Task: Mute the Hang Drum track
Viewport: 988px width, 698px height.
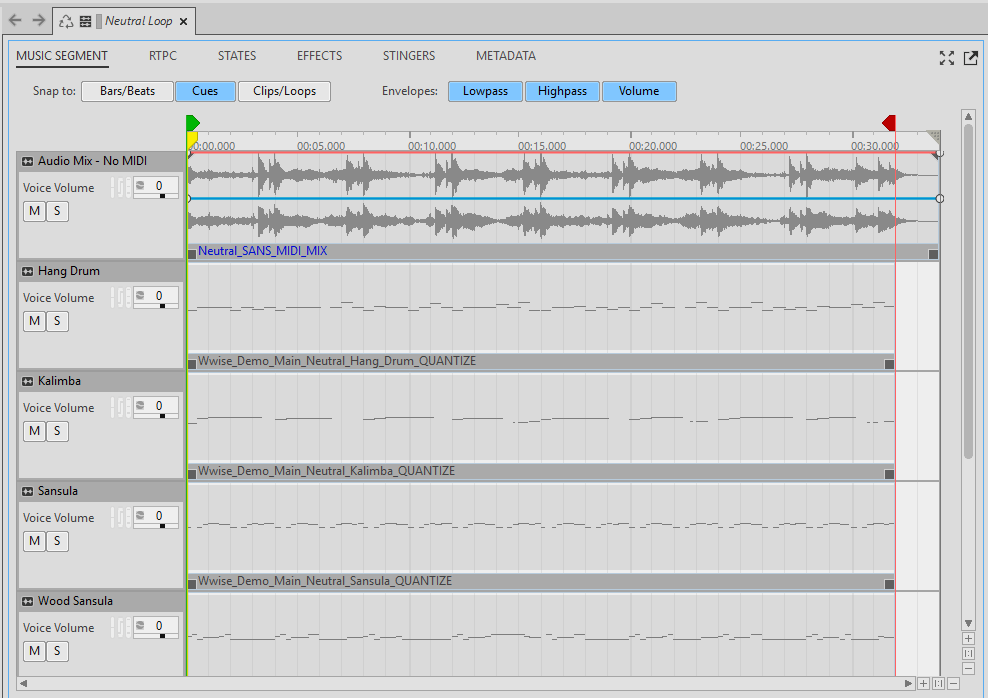Action: point(34,321)
